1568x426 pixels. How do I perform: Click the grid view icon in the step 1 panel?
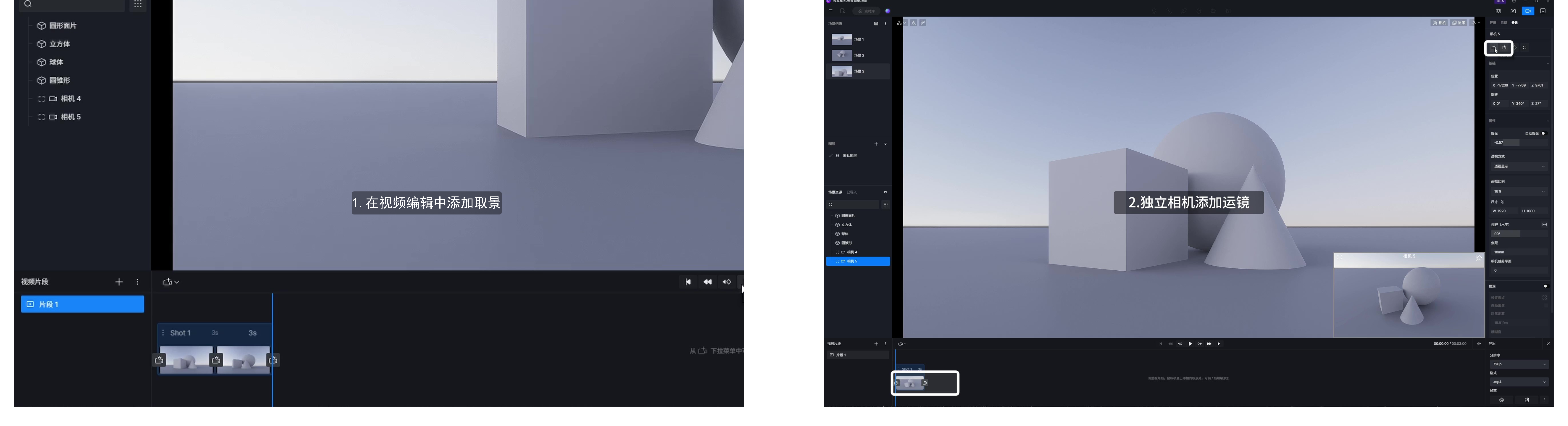click(138, 4)
